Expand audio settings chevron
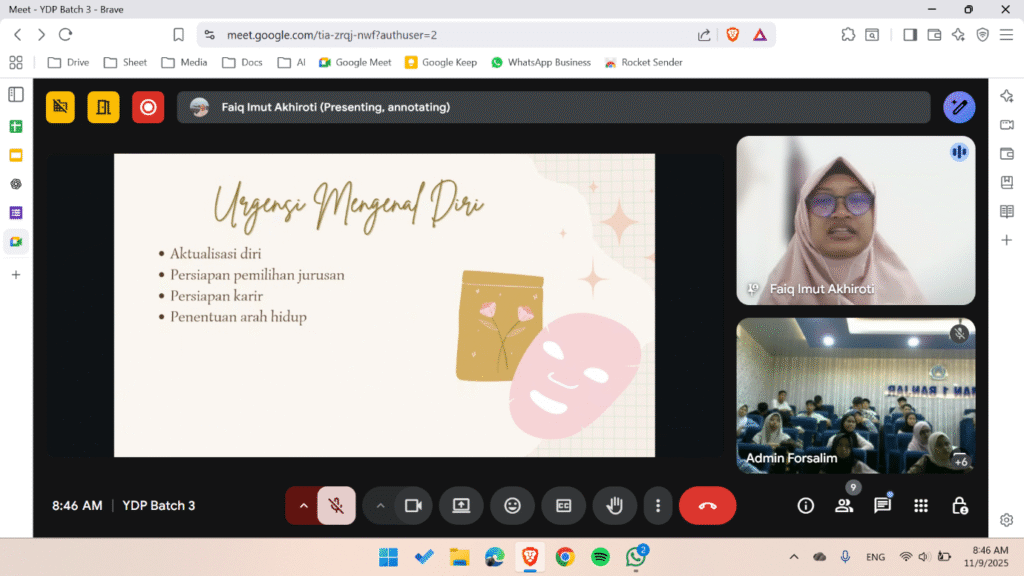This screenshot has height=576, width=1024. tap(303, 506)
